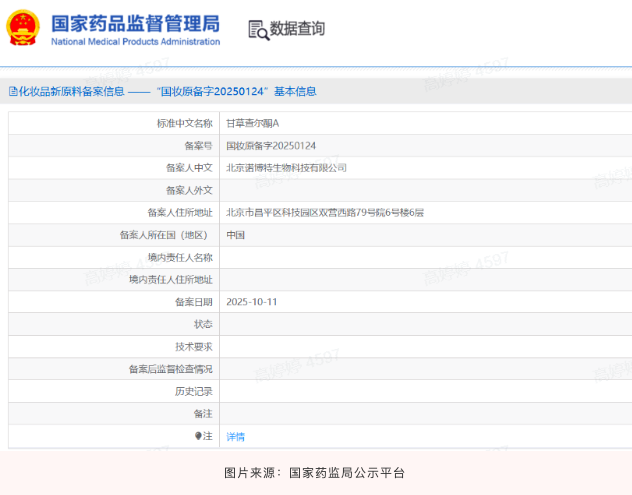The height and width of the screenshot is (495, 632).
Task: Select the company name 北京诺博特生物科技有限公司
Action: coord(286,168)
